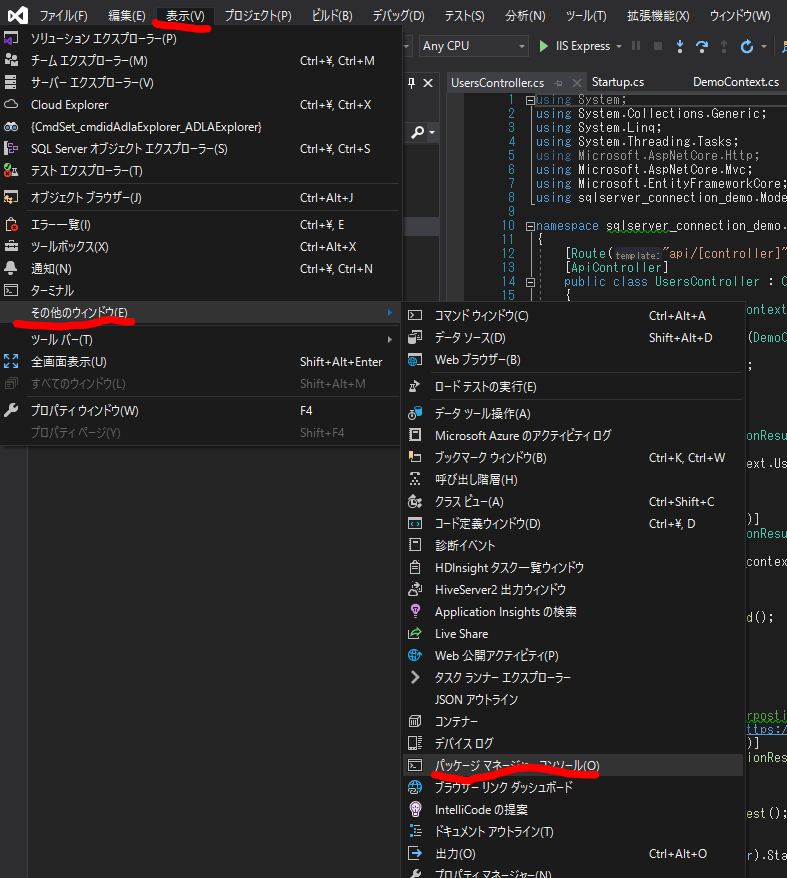Select Package Manager Console (パッケージ マネージャー コンソール)
787x878 pixels.
click(573, 765)
